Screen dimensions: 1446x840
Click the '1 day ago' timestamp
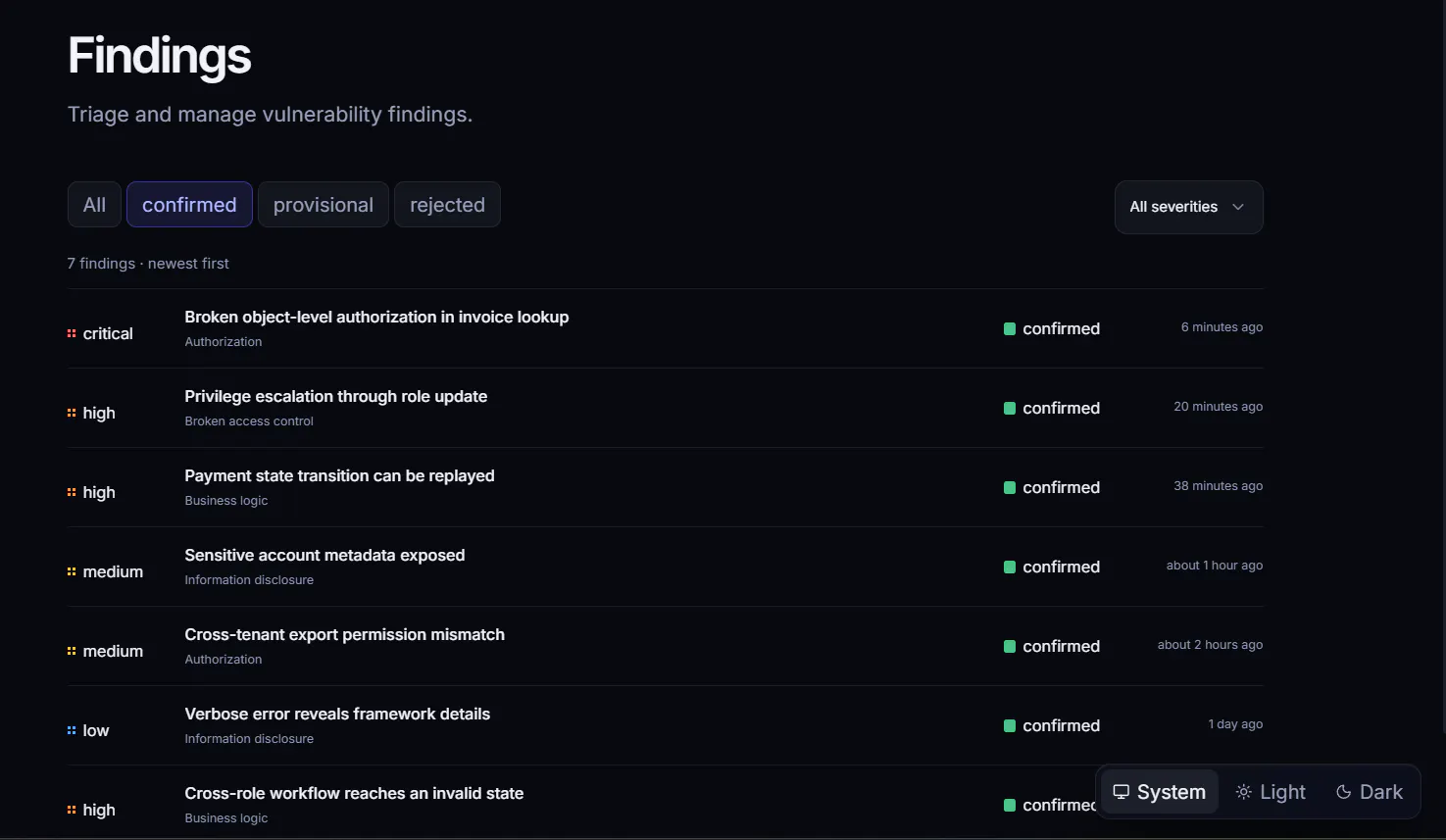click(x=1235, y=724)
